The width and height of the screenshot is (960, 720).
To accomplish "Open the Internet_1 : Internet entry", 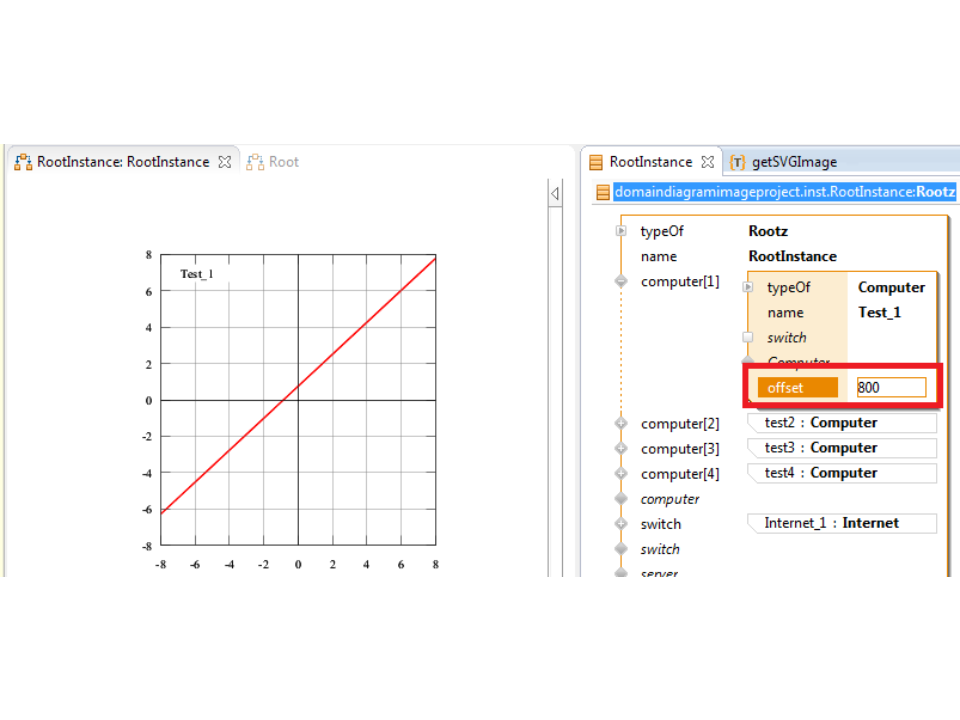I will (x=841, y=523).
